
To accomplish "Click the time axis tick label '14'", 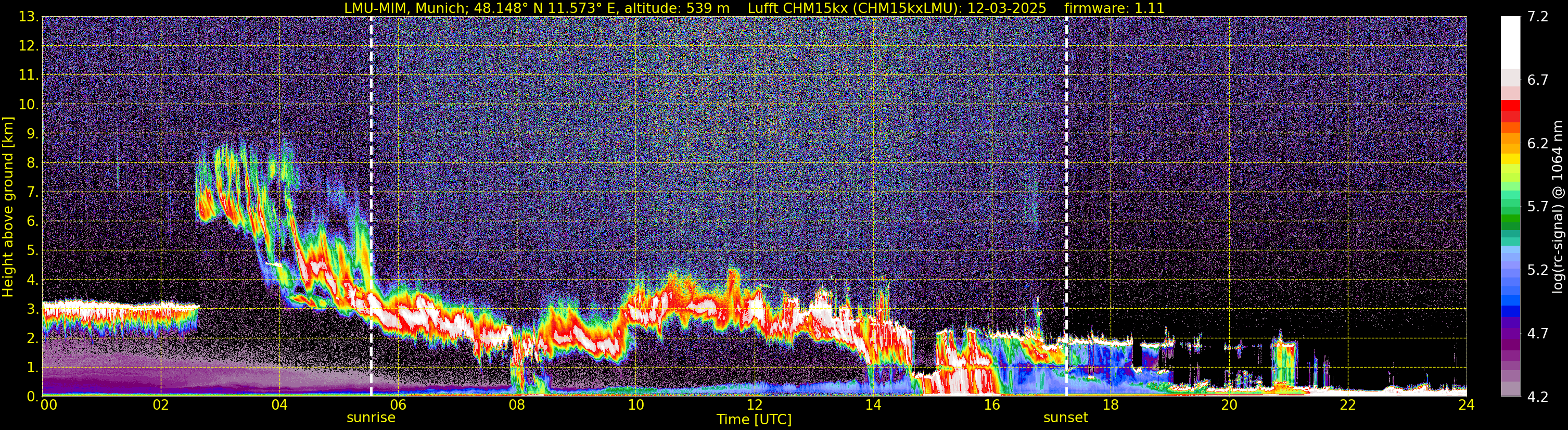I will coord(873,405).
